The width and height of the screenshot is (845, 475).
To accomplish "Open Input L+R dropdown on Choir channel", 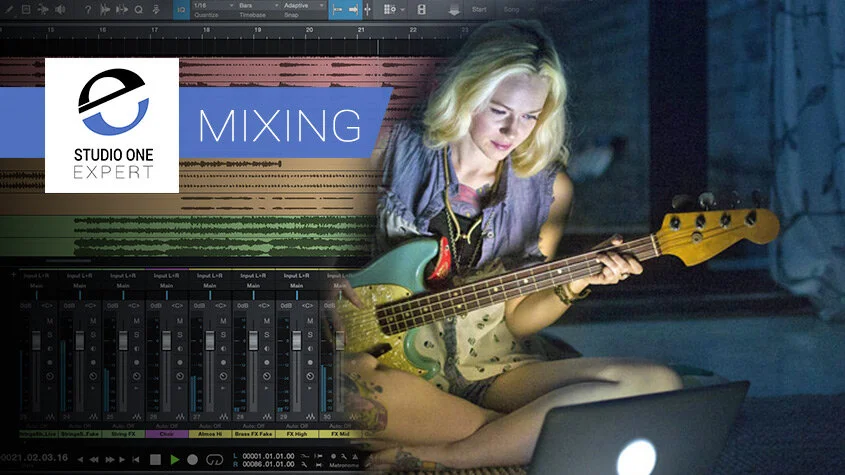I will point(166,276).
